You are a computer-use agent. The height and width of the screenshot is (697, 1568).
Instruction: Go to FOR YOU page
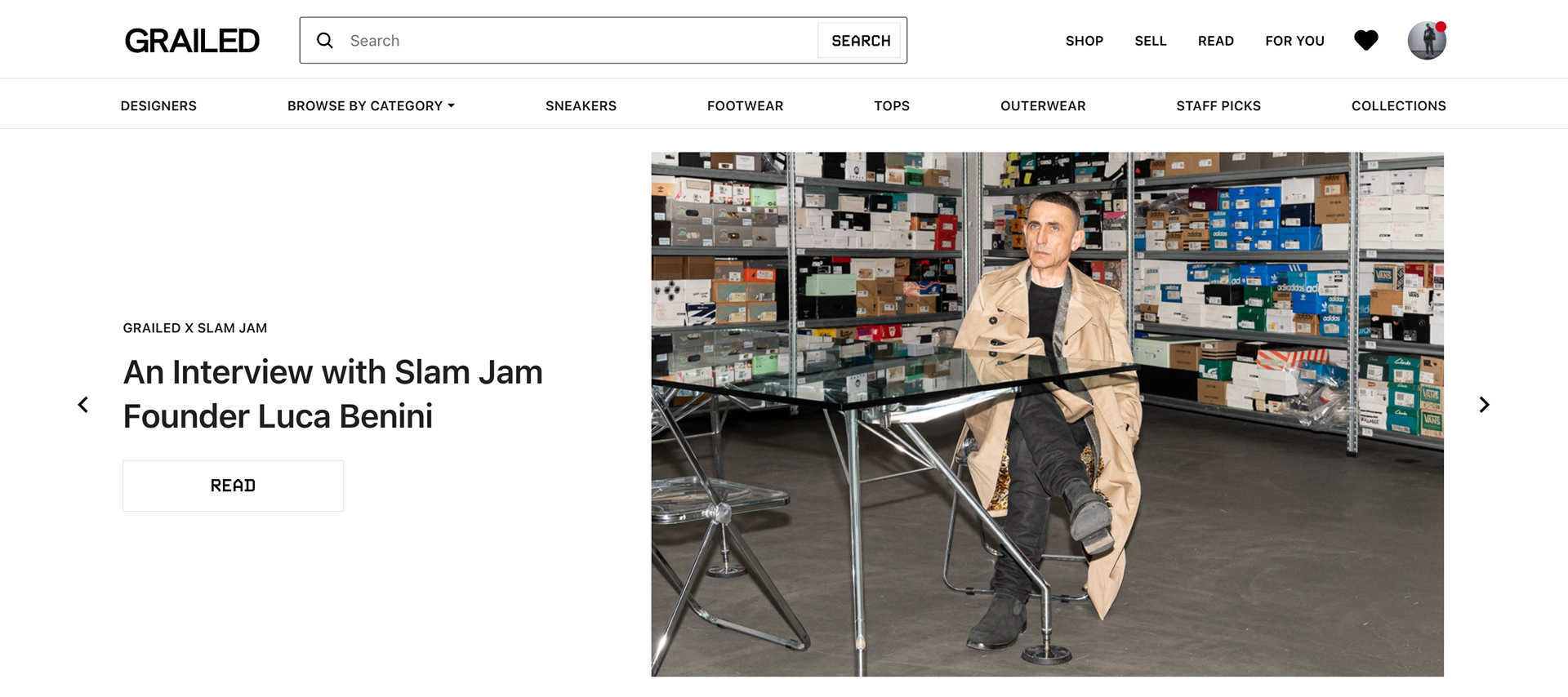[x=1295, y=41]
